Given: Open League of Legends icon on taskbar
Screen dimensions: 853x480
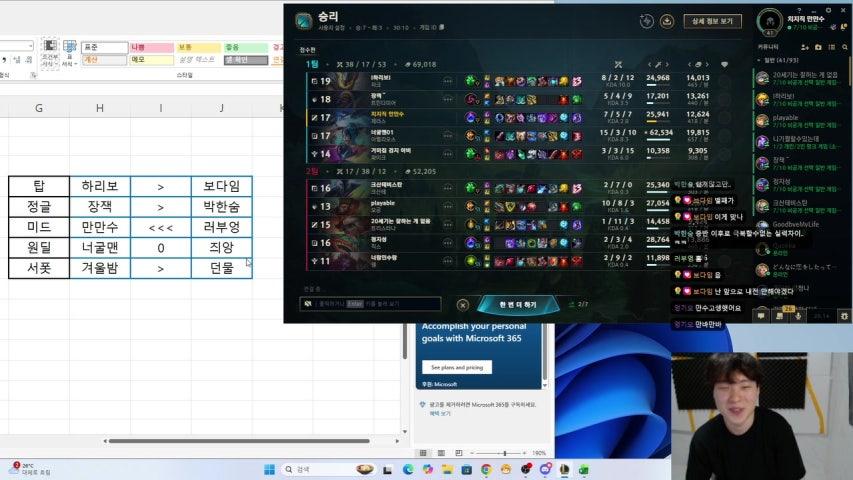Looking at the screenshot, I should 564,469.
